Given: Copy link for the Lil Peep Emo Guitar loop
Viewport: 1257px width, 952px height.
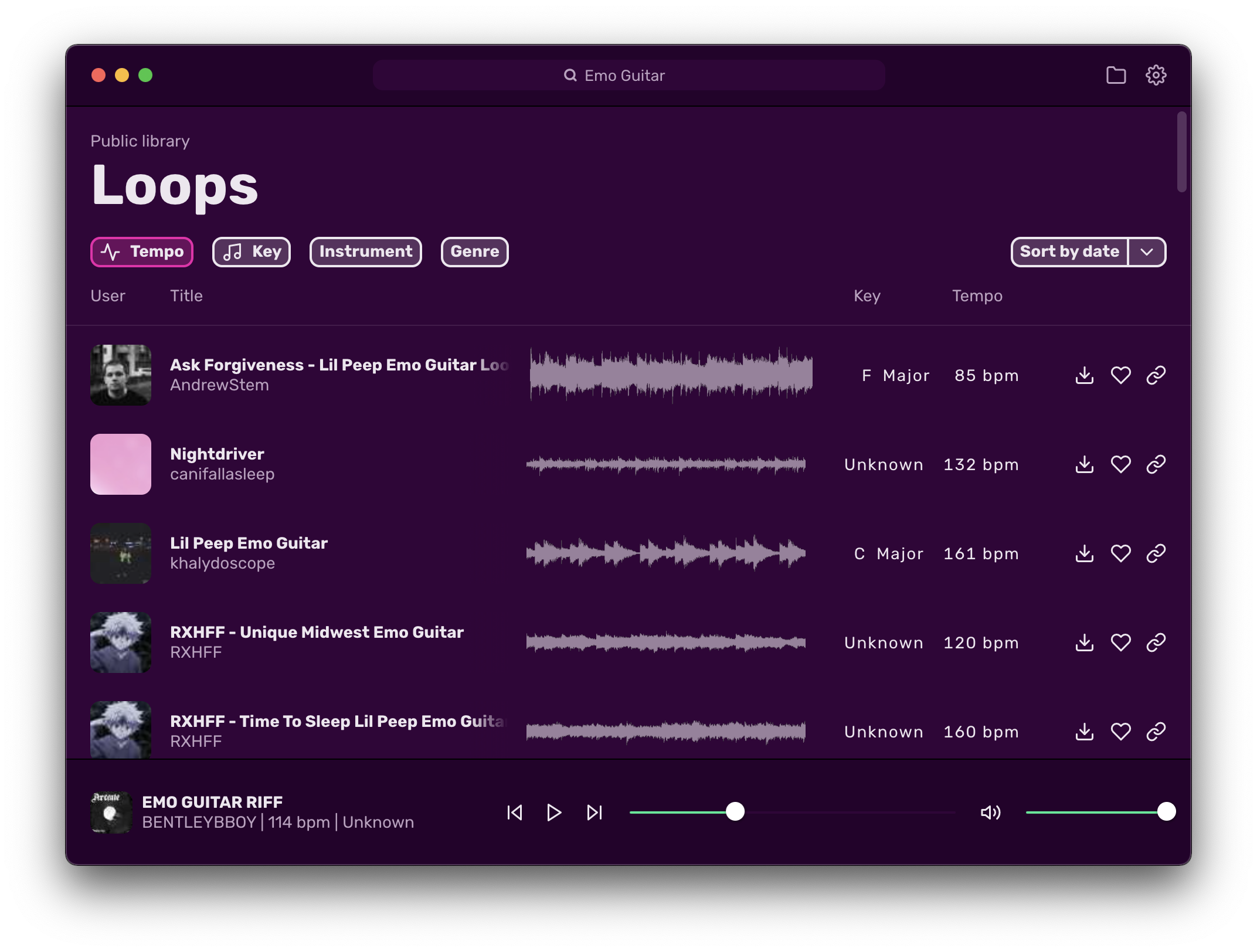Looking at the screenshot, I should 1156,553.
